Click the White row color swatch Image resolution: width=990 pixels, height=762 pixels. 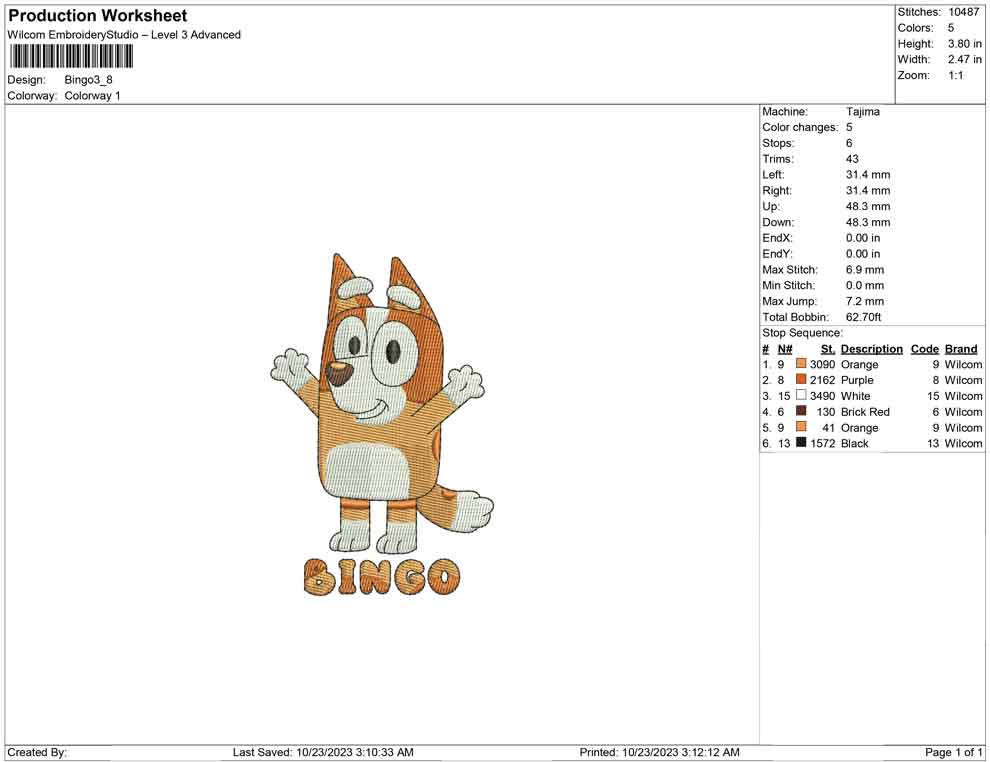[x=801, y=395]
